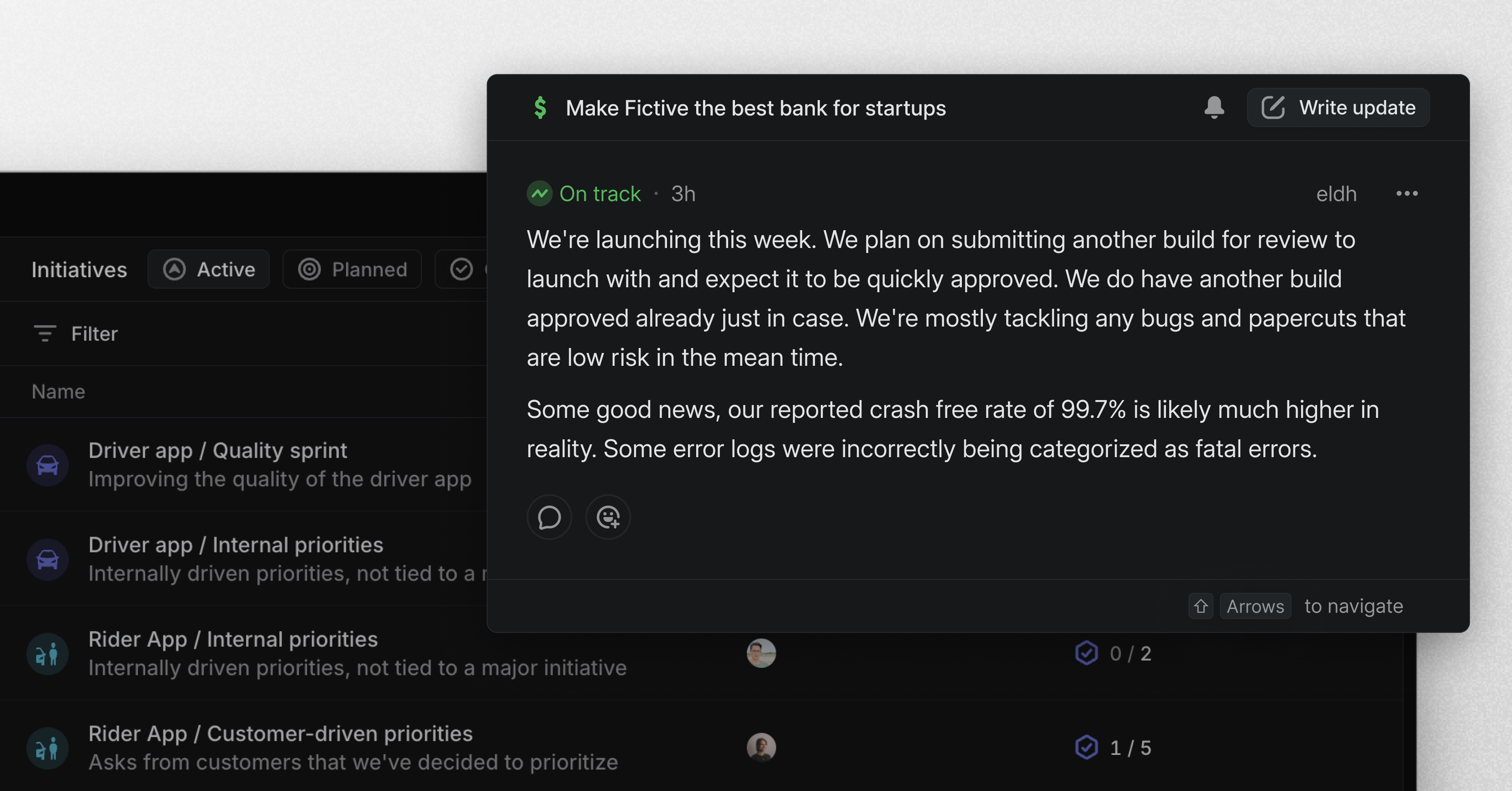Select the Initiatives menu heading
This screenshot has width=1512, height=791.
click(79, 269)
